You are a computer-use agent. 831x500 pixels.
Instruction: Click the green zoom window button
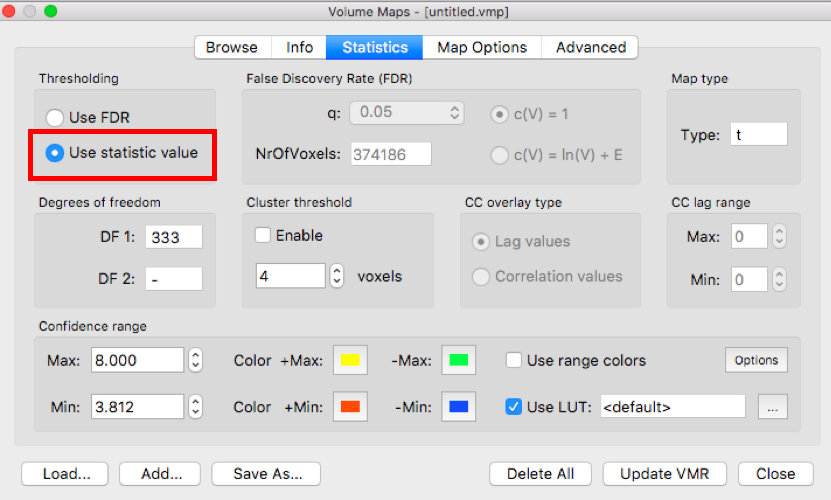pyautogui.click(x=51, y=11)
